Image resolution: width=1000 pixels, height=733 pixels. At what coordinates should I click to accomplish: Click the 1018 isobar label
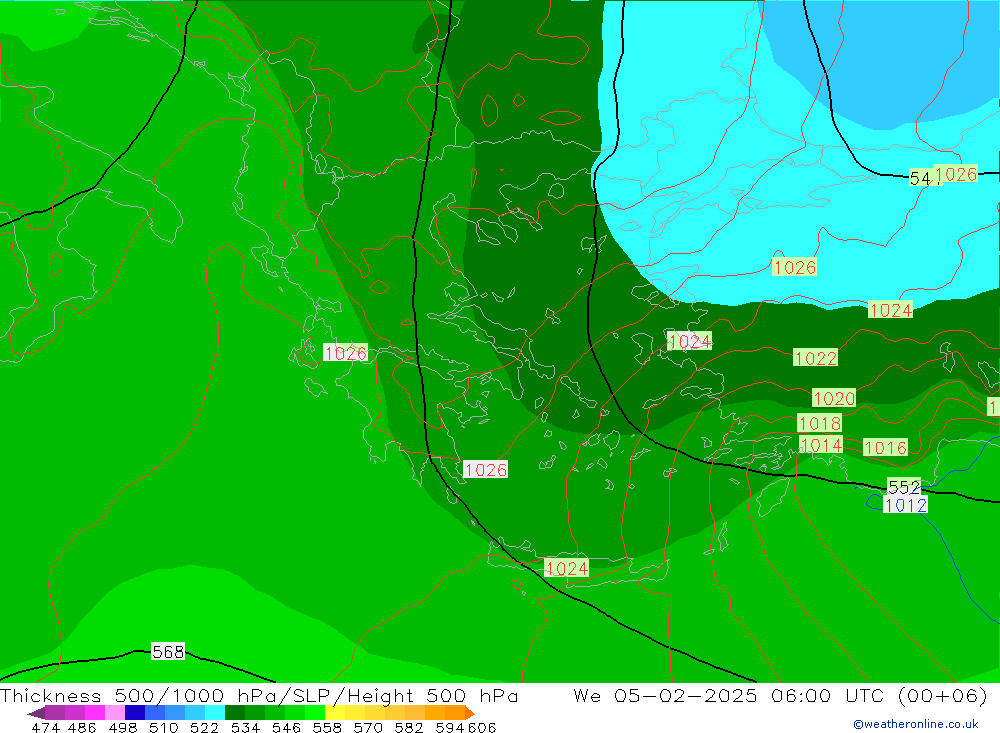click(820, 424)
